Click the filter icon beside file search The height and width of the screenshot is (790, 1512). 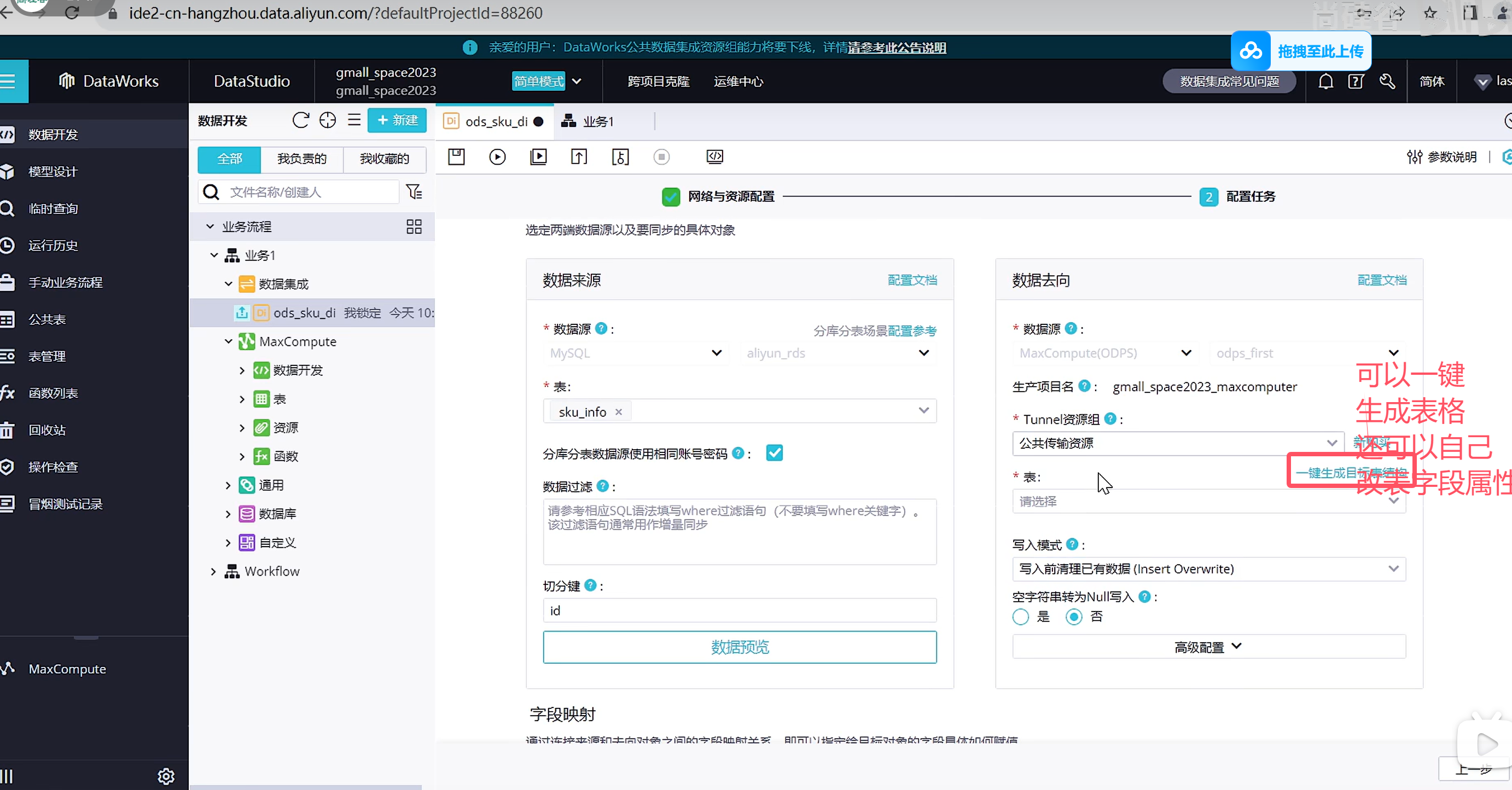click(x=414, y=192)
